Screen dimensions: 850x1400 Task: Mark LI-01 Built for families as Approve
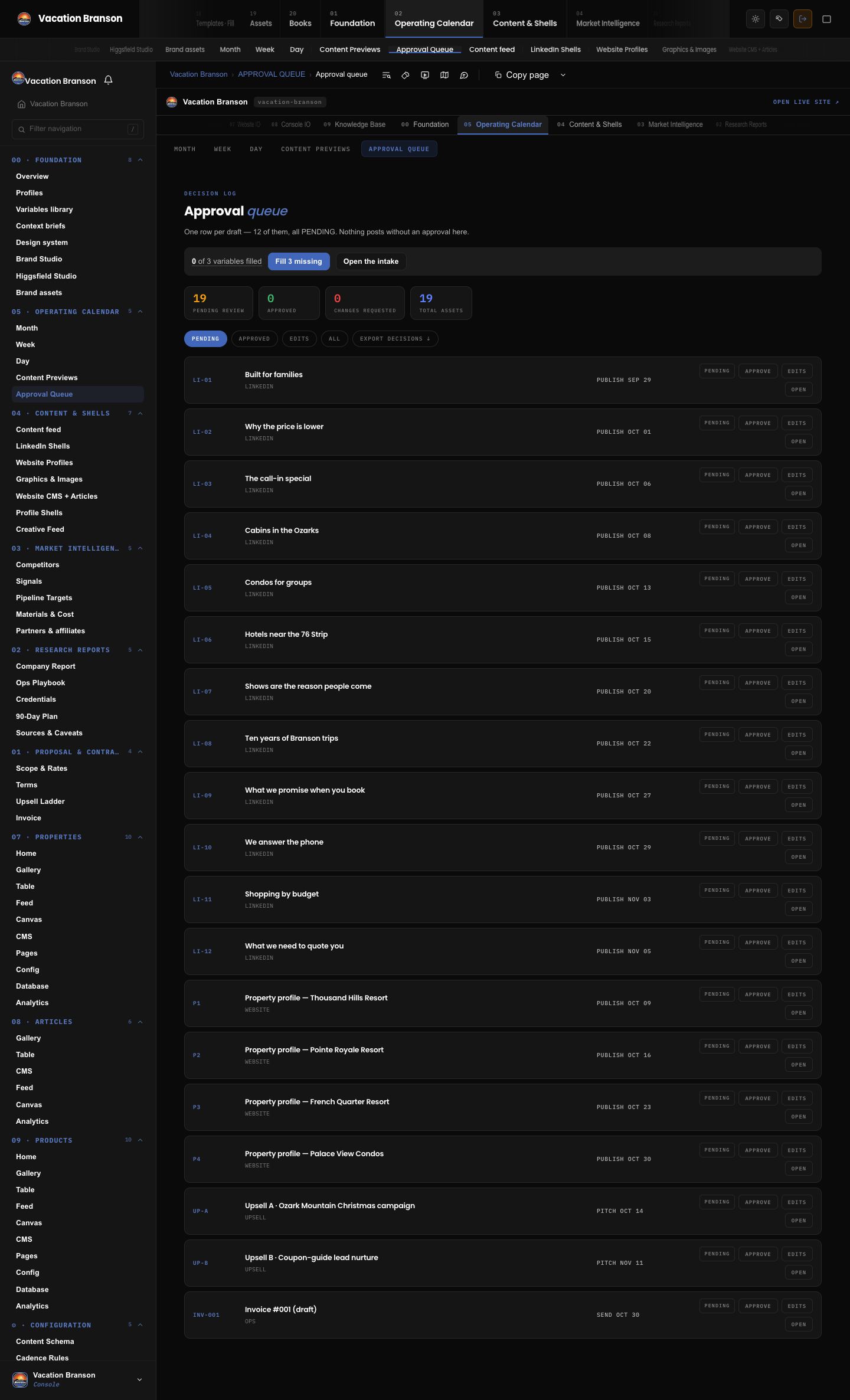[x=758, y=371]
